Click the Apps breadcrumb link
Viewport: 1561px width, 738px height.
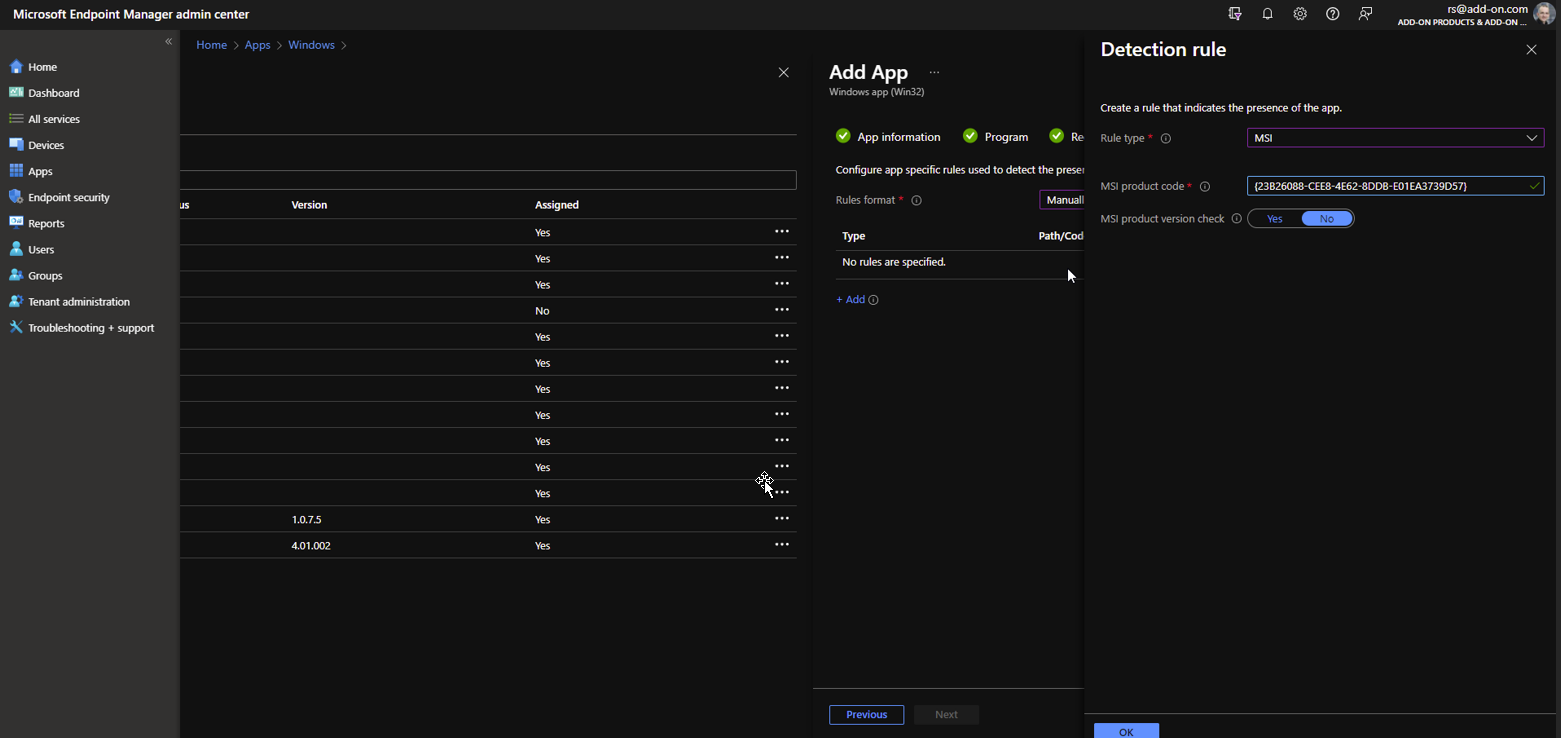(x=258, y=45)
